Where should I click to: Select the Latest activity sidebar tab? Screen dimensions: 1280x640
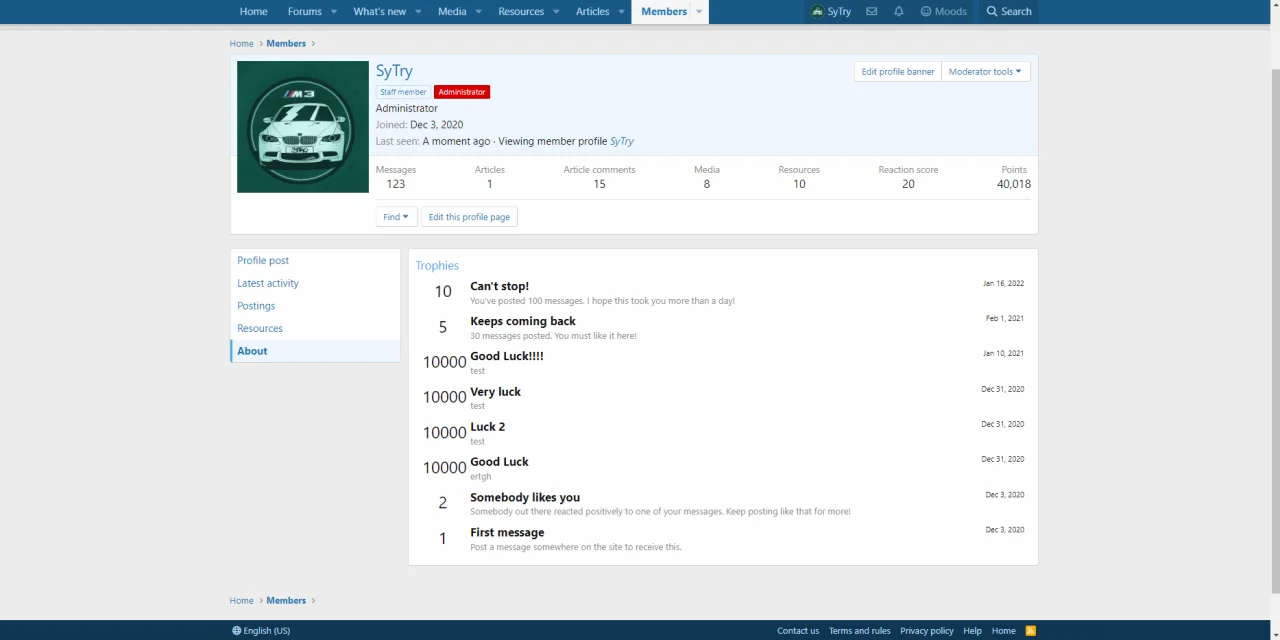(268, 283)
